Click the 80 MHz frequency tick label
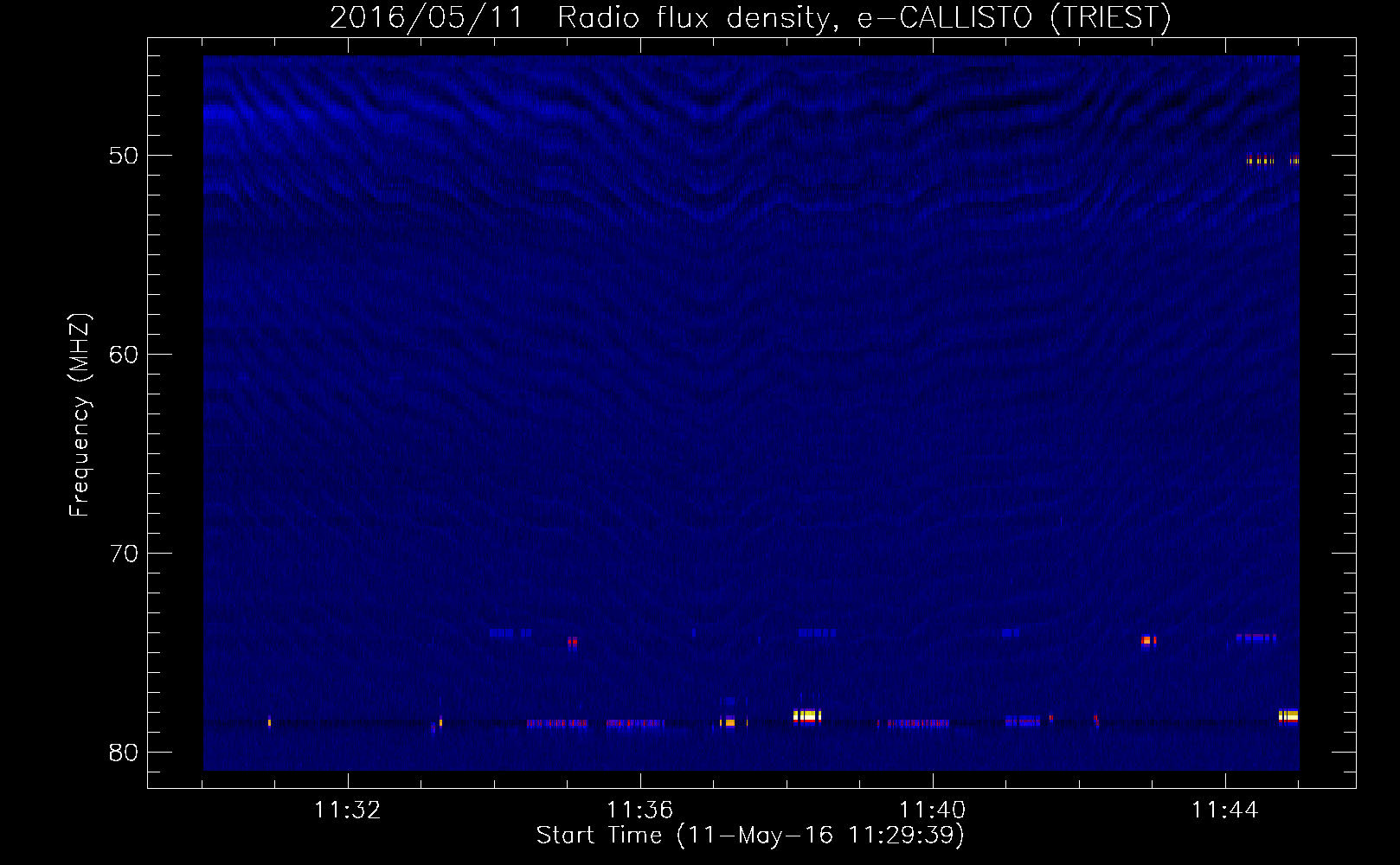 point(124,753)
